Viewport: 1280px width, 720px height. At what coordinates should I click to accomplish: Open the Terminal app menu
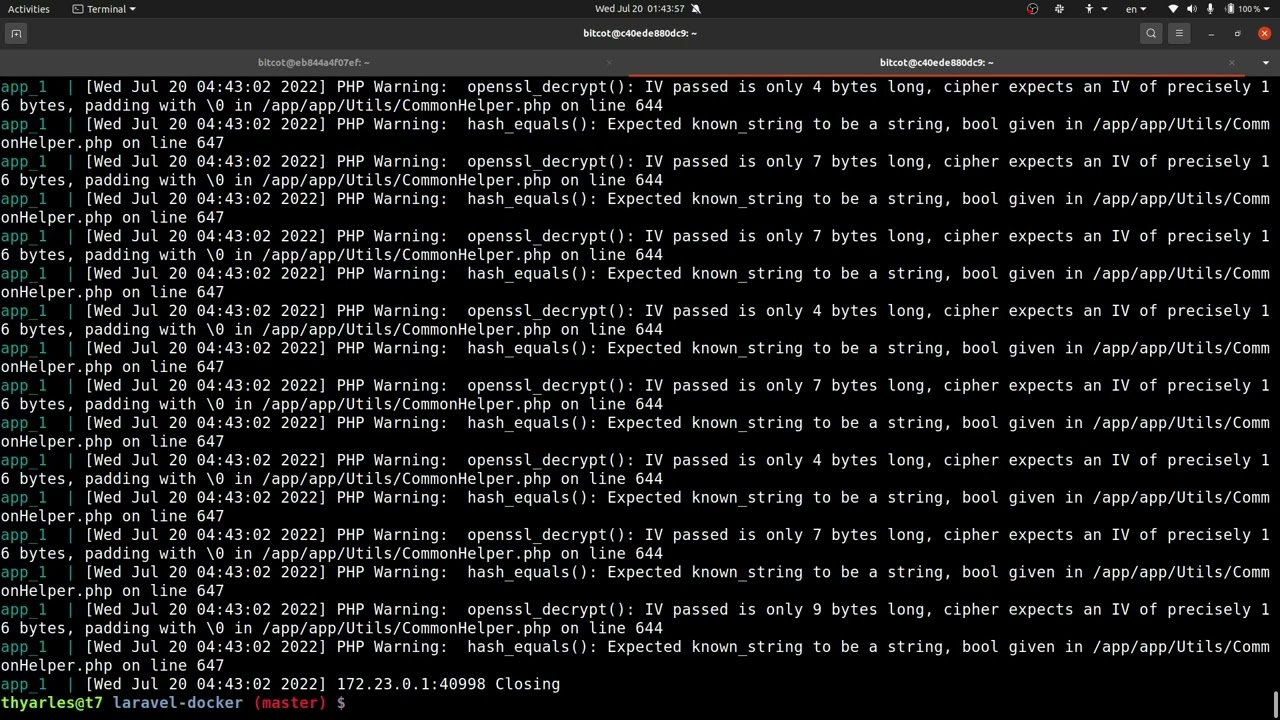(104, 9)
